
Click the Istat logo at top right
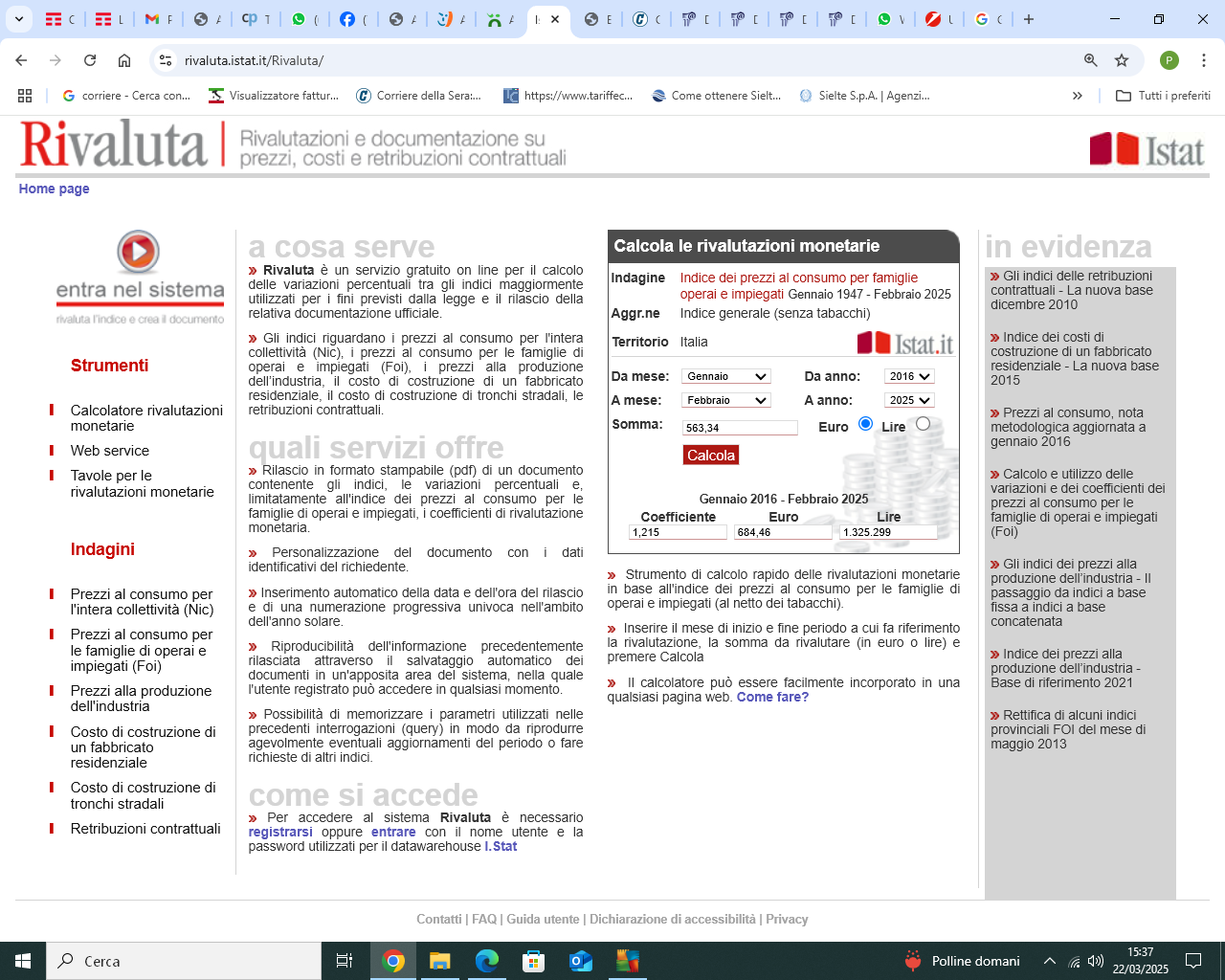(1147, 149)
